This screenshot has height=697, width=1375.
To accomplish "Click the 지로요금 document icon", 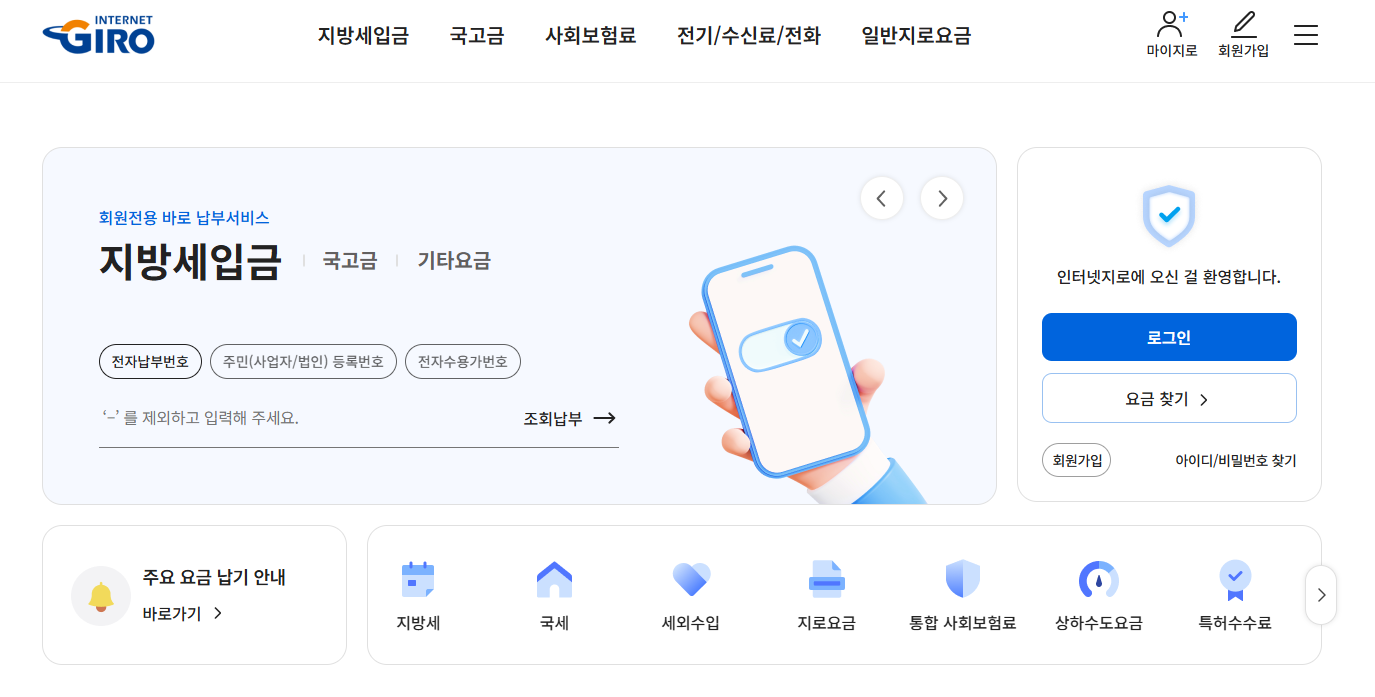I will tap(826, 595).
